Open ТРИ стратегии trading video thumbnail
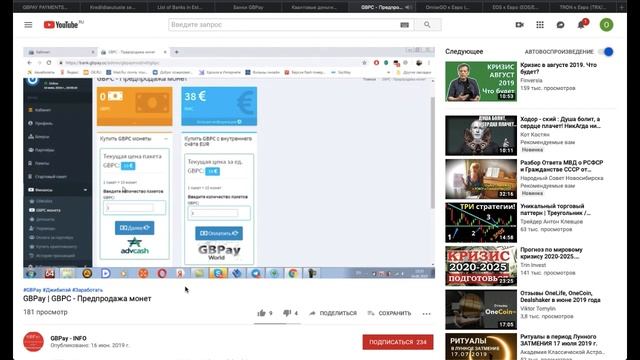This screenshot has height=360, width=640. click(x=481, y=222)
